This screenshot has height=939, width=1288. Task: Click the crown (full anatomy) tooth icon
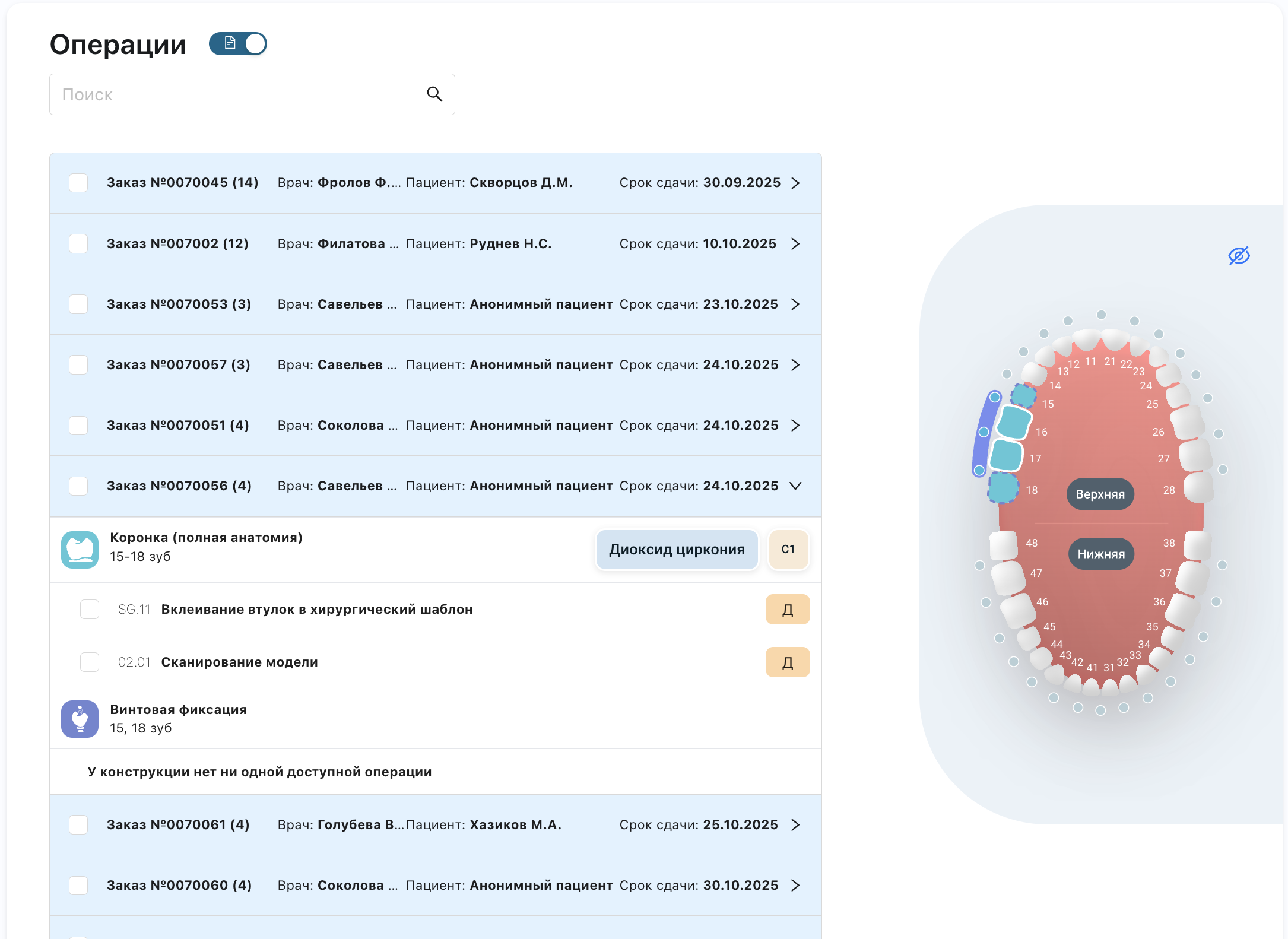coord(80,550)
